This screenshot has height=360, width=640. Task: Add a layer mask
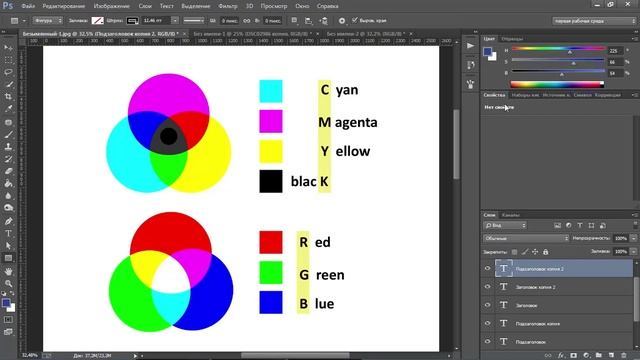click(574, 356)
